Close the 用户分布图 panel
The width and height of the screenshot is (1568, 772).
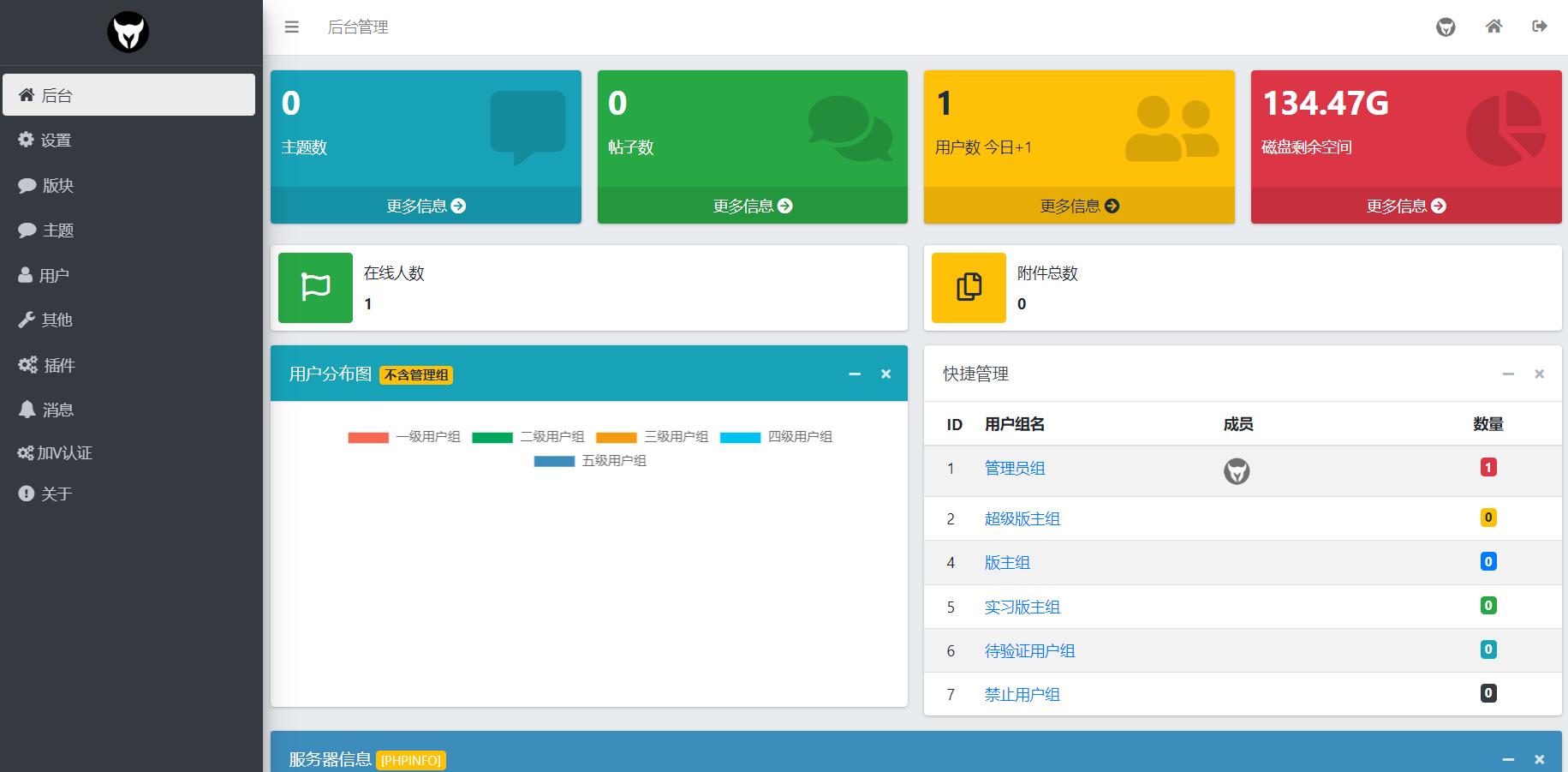point(885,374)
